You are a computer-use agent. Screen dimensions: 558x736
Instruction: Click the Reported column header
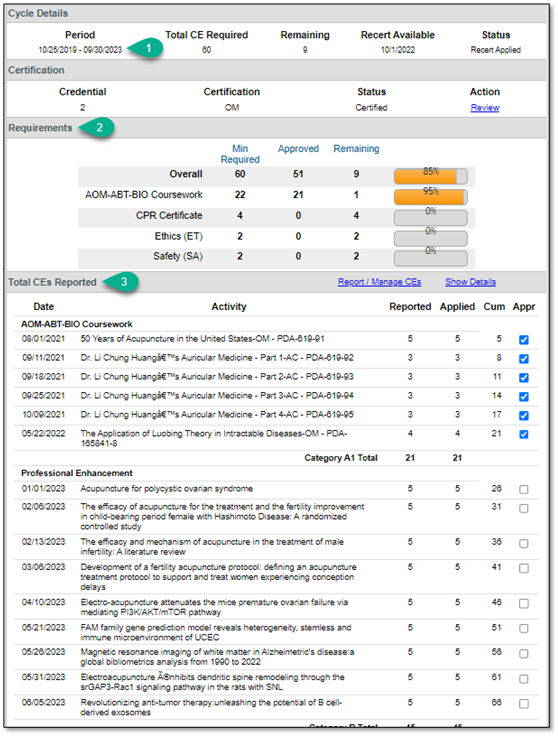pyautogui.click(x=410, y=307)
